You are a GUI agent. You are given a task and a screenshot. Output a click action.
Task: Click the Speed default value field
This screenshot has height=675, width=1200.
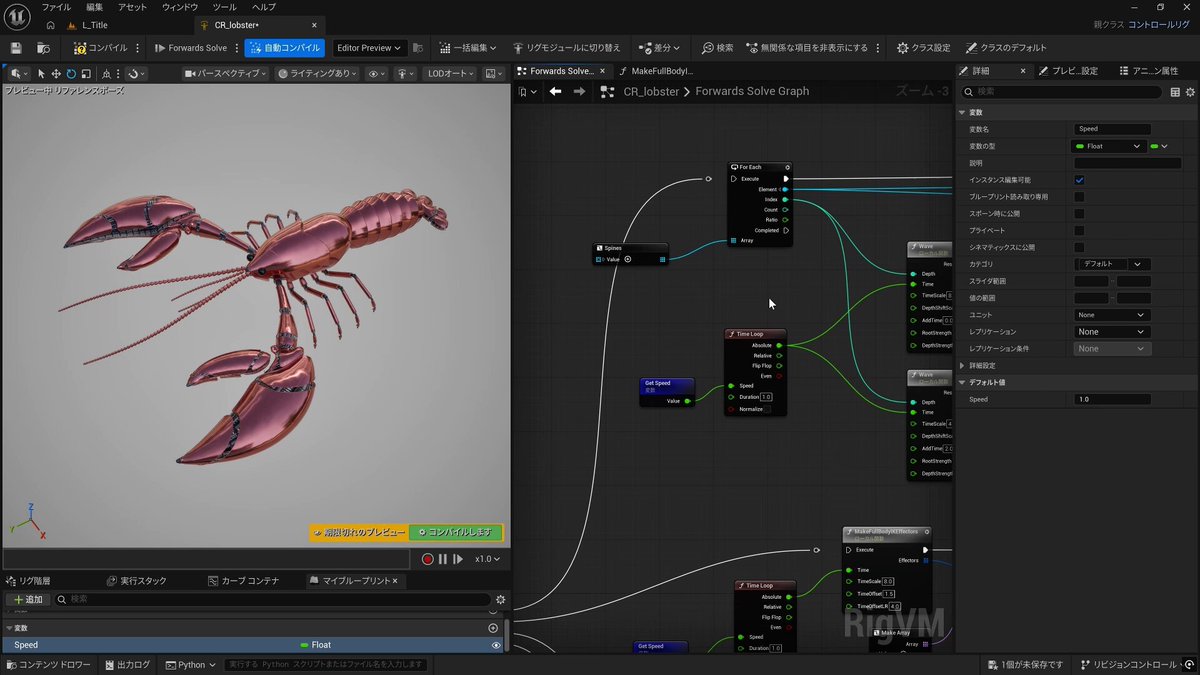pos(1112,400)
